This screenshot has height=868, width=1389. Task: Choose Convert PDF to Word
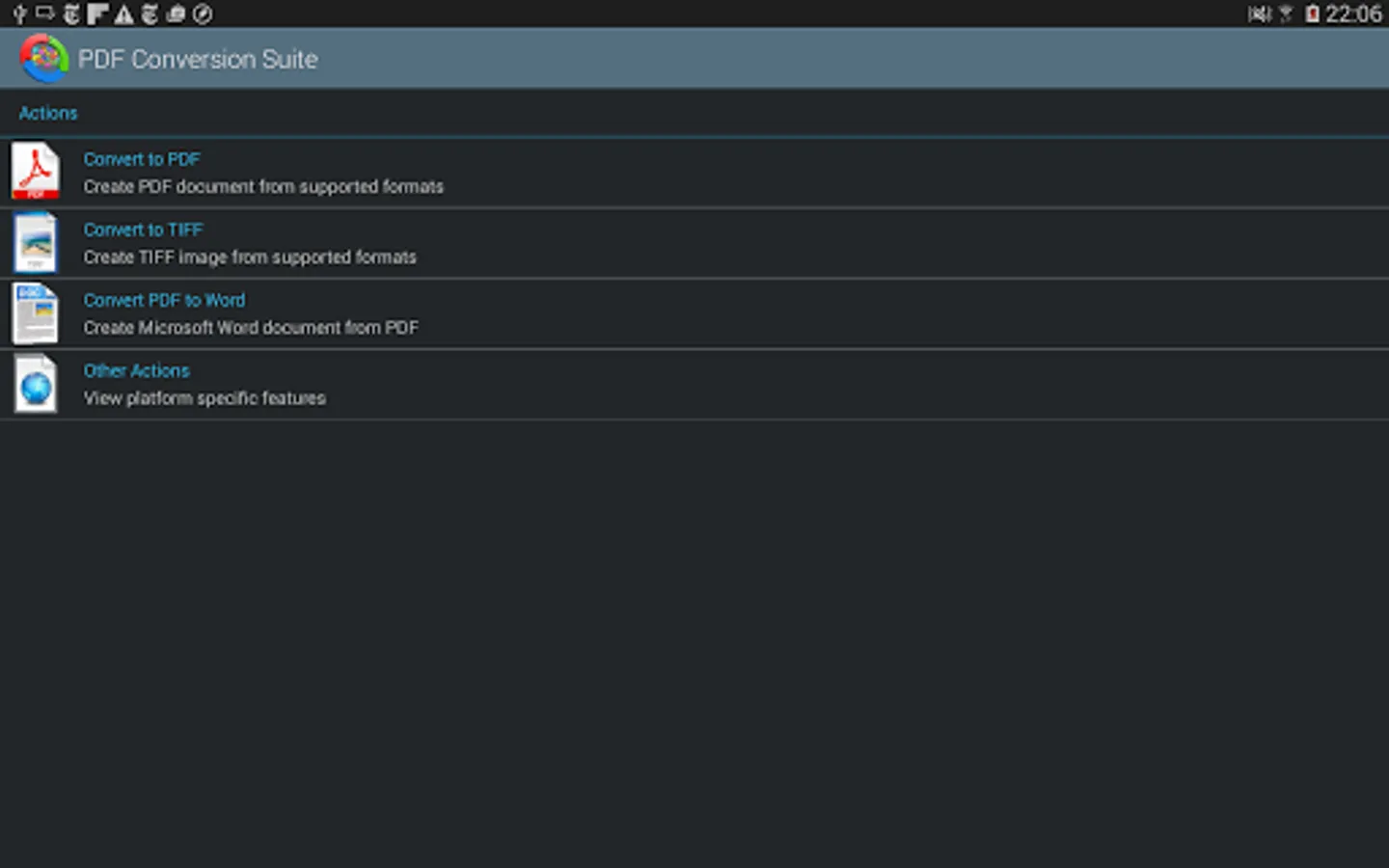(x=164, y=300)
